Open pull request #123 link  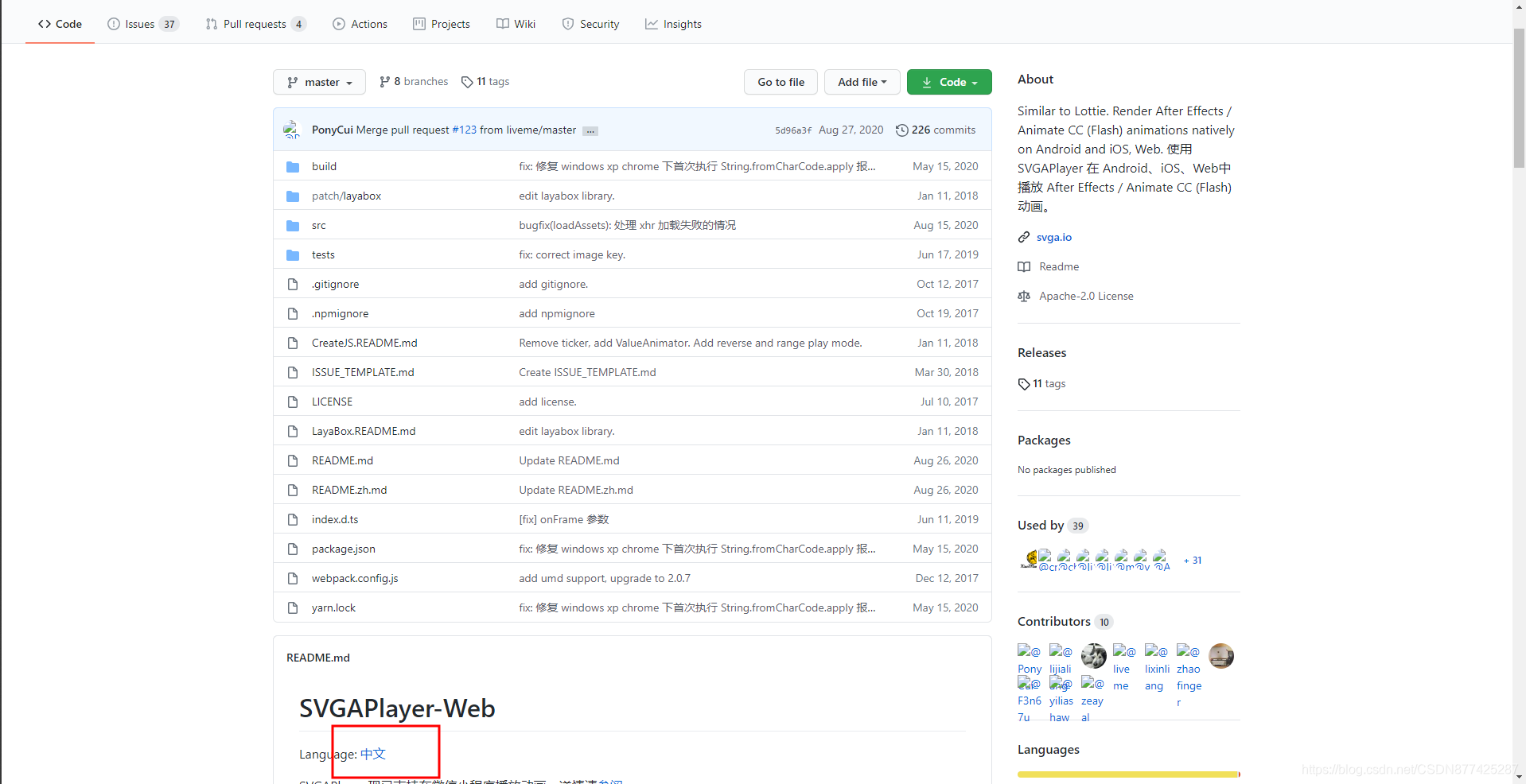pyautogui.click(x=465, y=130)
